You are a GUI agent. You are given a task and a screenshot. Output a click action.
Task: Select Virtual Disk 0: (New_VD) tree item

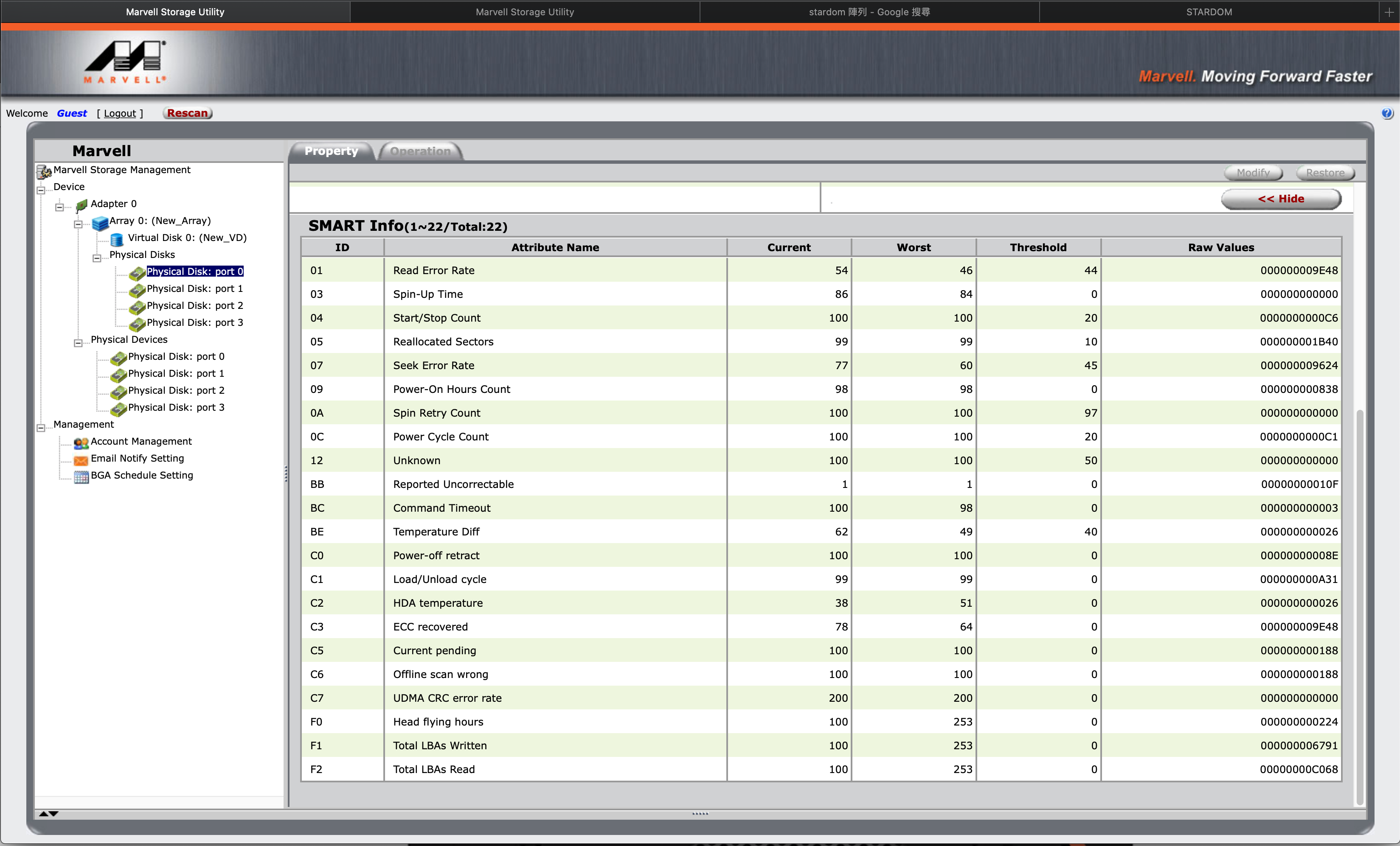[187, 238]
